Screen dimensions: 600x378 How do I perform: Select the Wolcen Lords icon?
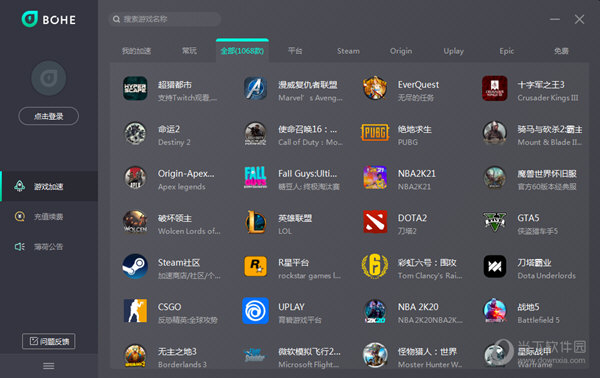tap(135, 222)
